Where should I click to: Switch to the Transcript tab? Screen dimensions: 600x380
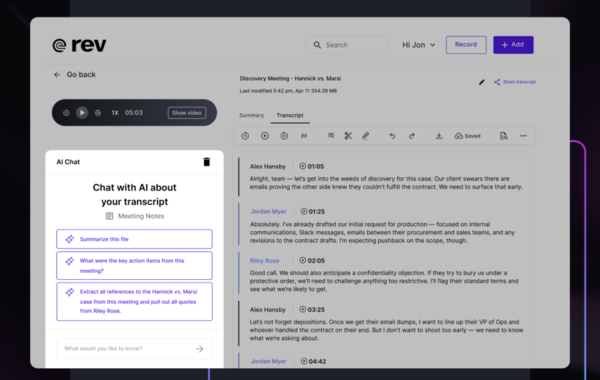[290, 115]
